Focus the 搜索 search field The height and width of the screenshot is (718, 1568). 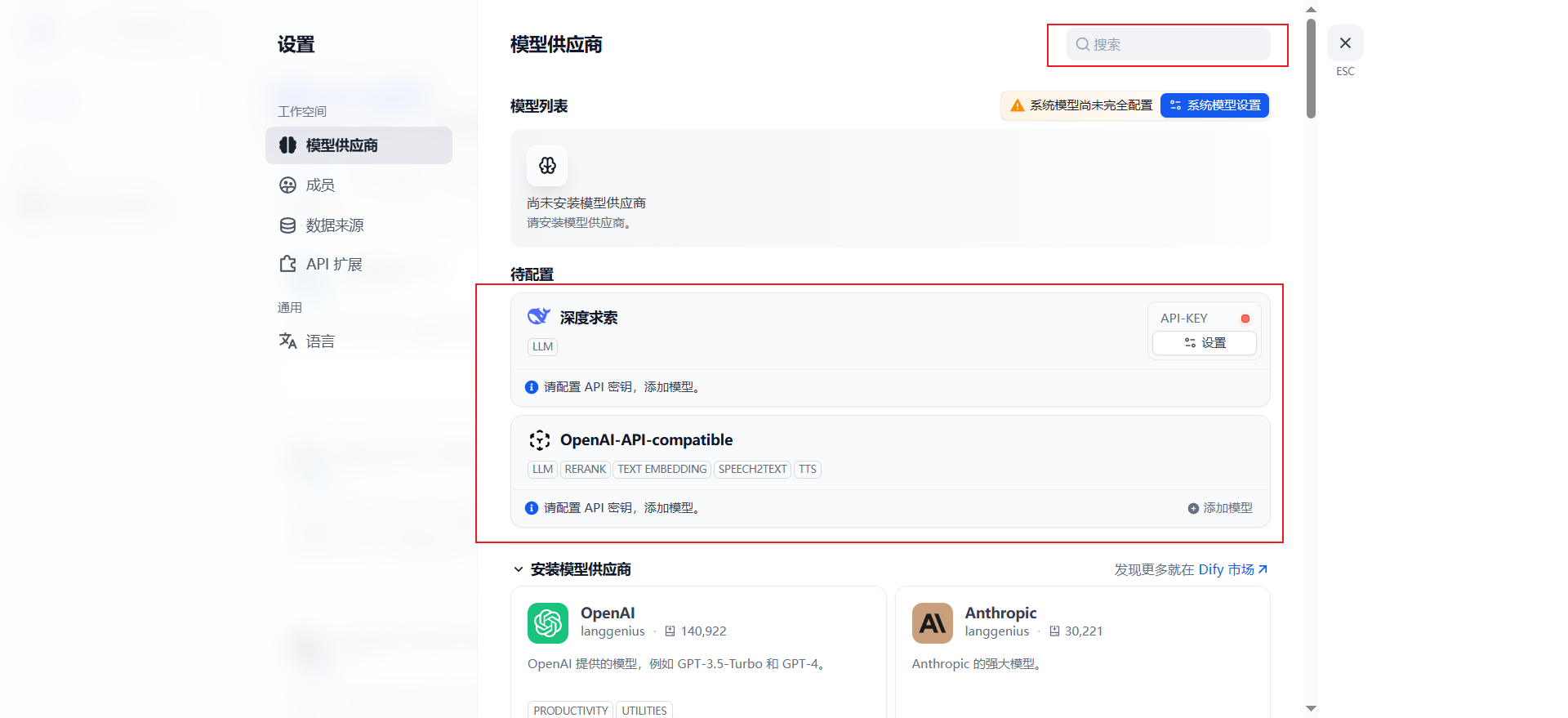click(1168, 44)
